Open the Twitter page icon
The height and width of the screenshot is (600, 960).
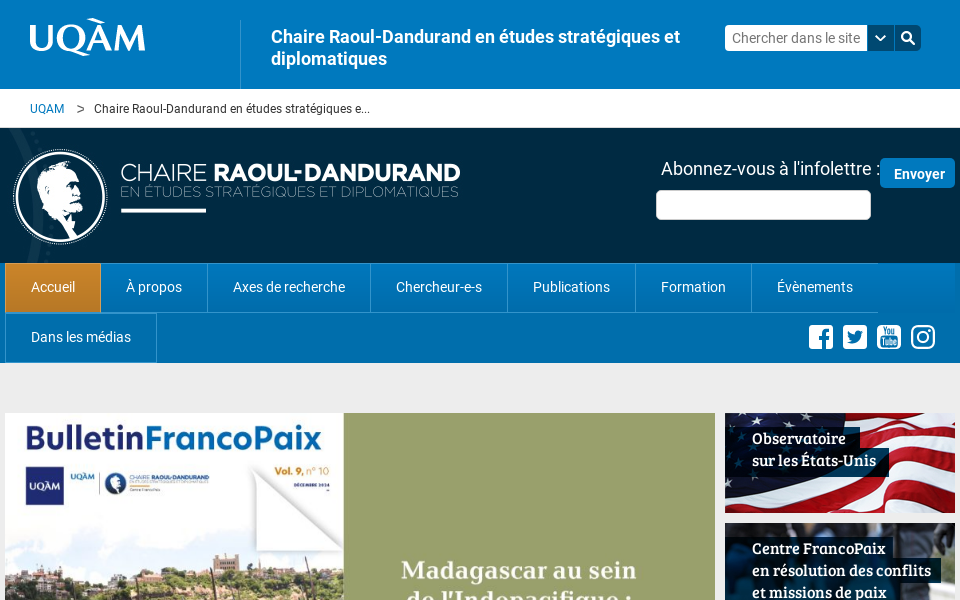(x=855, y=337)
